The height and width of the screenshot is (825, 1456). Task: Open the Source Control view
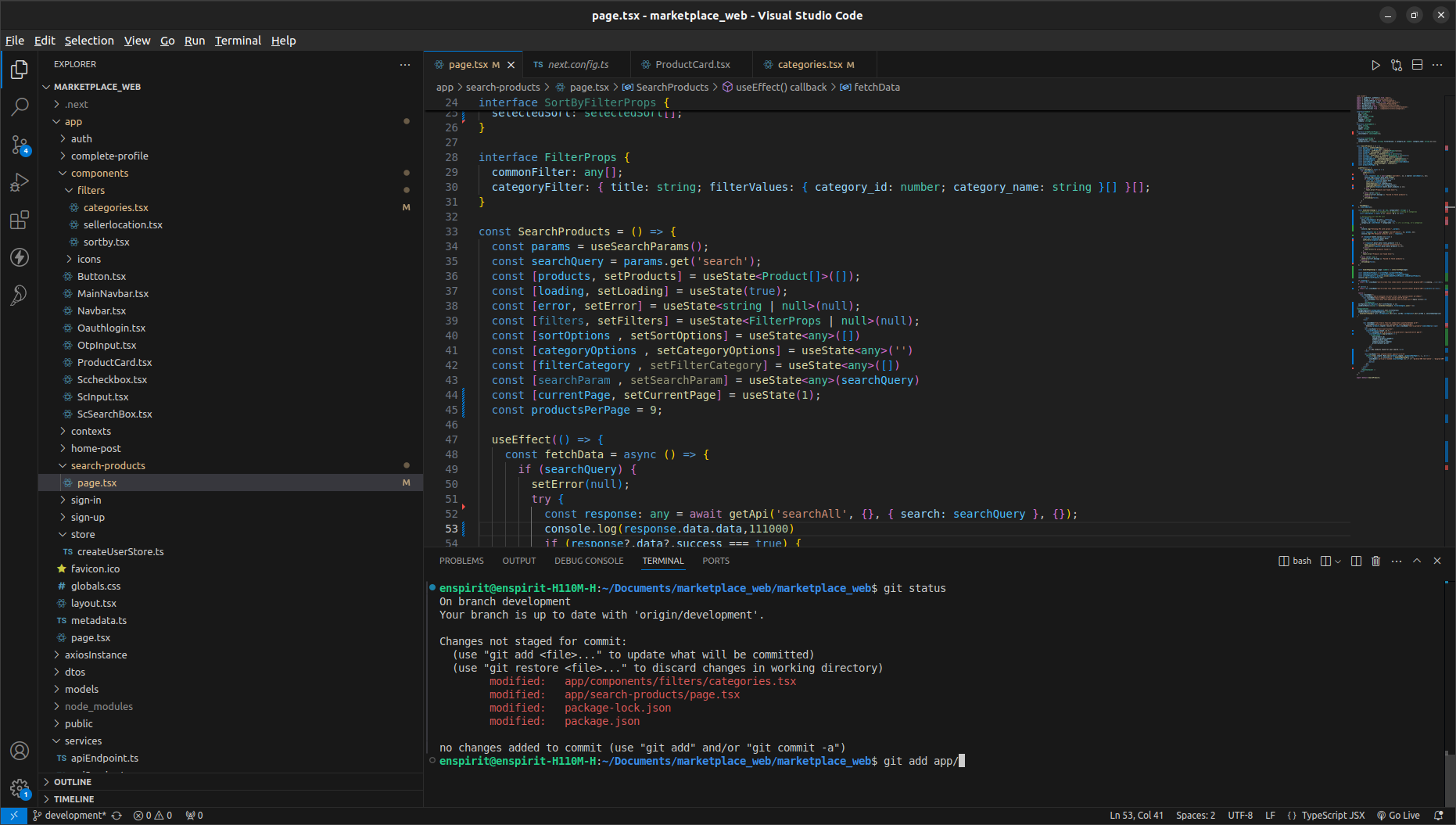click(x=20, y=145)
